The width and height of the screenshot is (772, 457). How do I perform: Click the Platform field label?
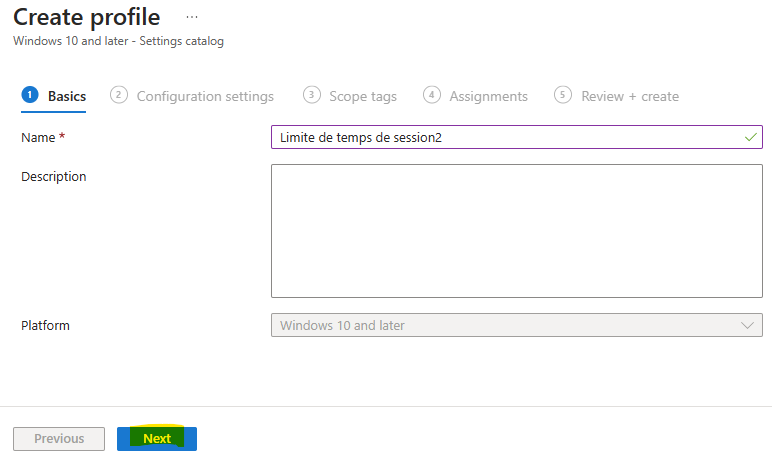45,326
